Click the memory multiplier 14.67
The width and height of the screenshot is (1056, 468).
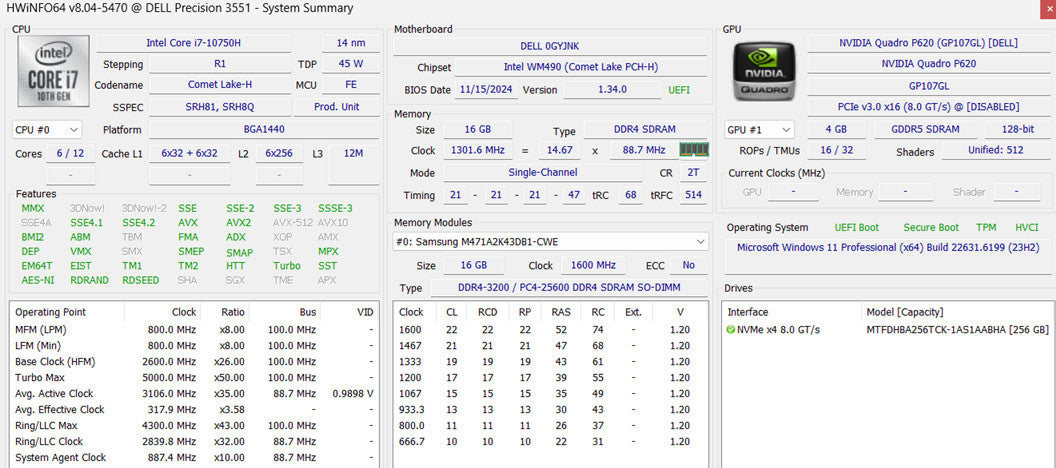(x=560, y=150)
